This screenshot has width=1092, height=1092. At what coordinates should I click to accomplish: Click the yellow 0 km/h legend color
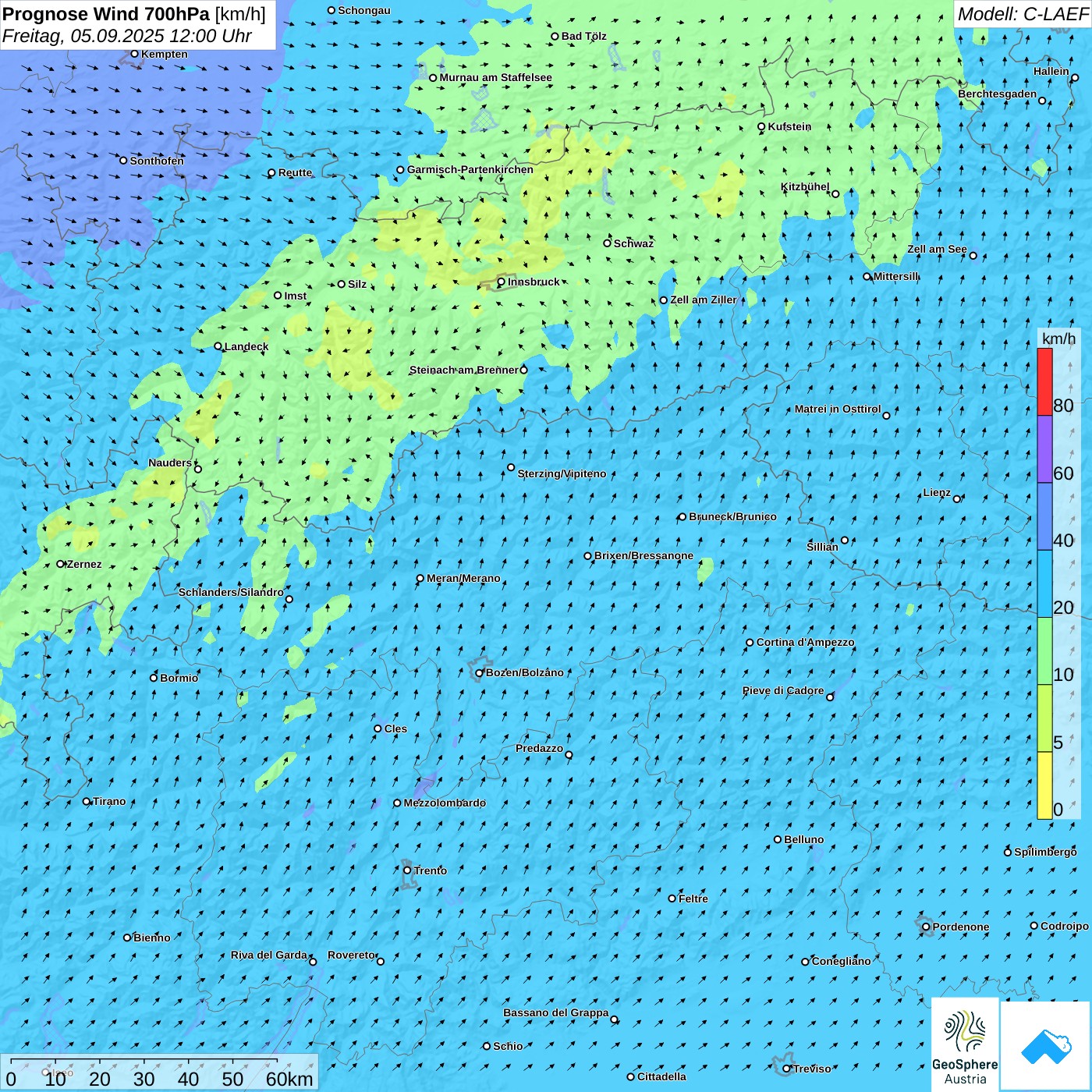click(x=1044, y=785)
